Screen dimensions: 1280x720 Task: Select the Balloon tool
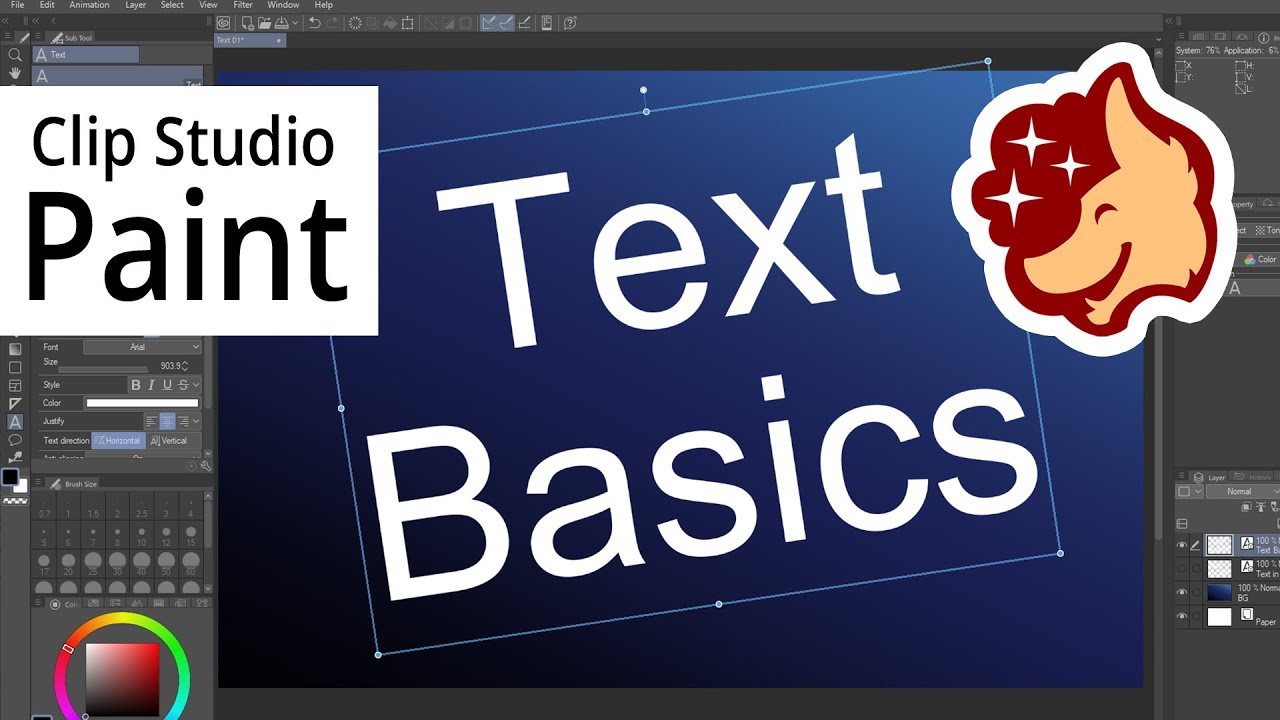click(15, 440)
